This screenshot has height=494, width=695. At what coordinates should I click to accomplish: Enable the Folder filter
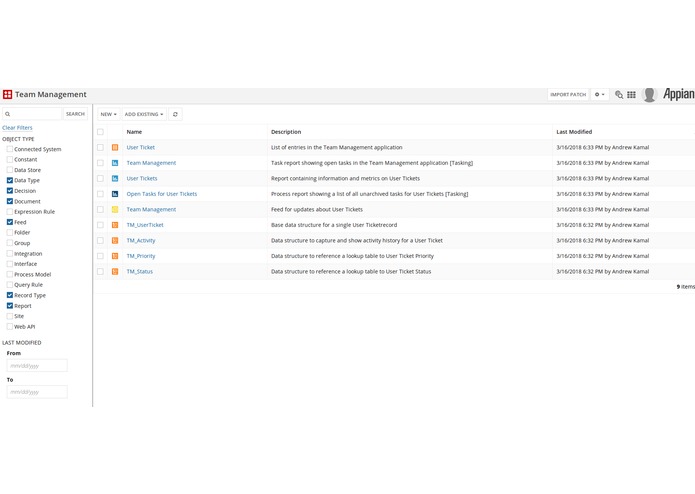coord(10,232)
